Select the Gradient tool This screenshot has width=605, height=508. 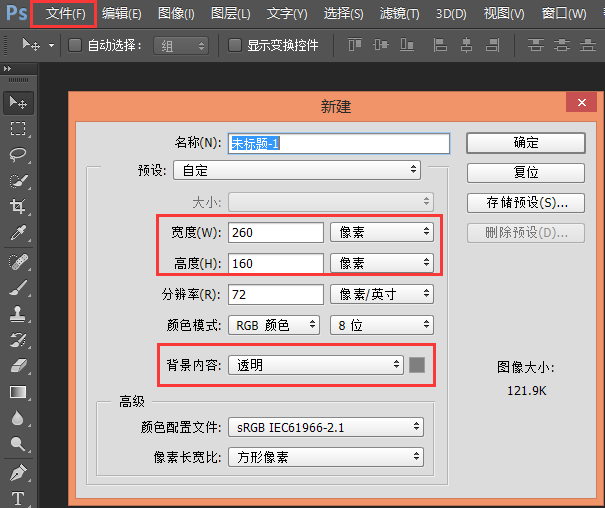(18, 392)
